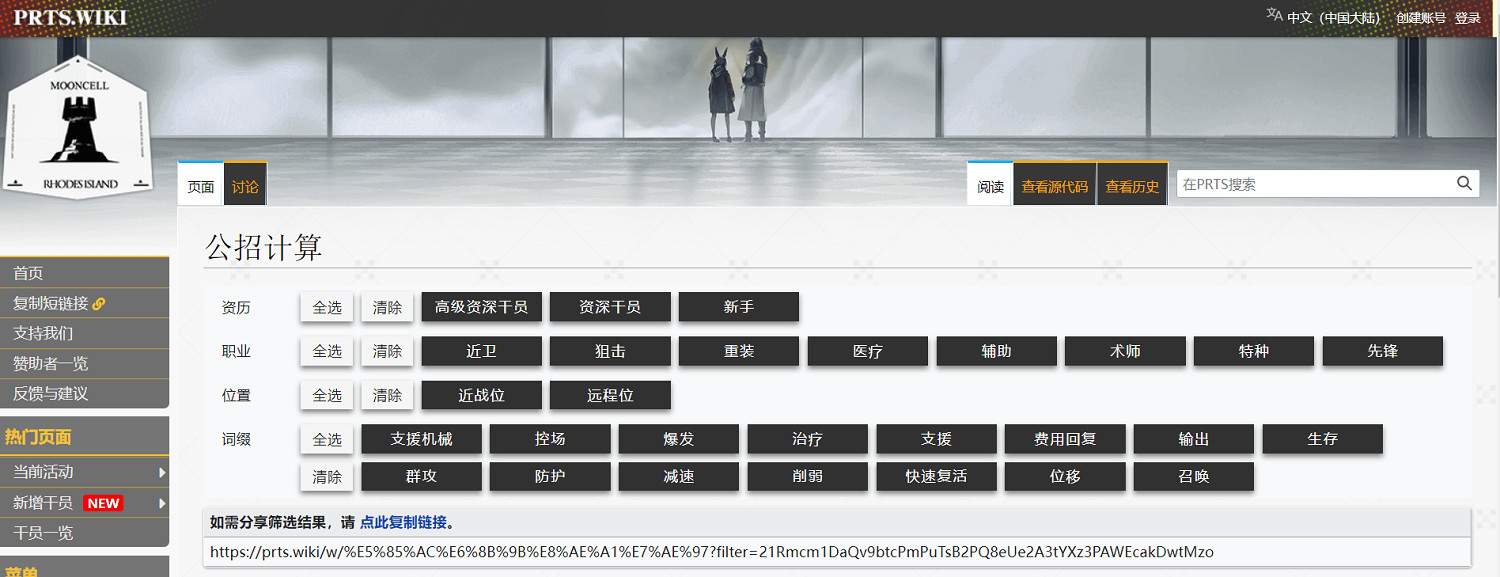
Task: Click the PRTS.WIKI site title
Action: pyautogui.click(x=70, y=17)
